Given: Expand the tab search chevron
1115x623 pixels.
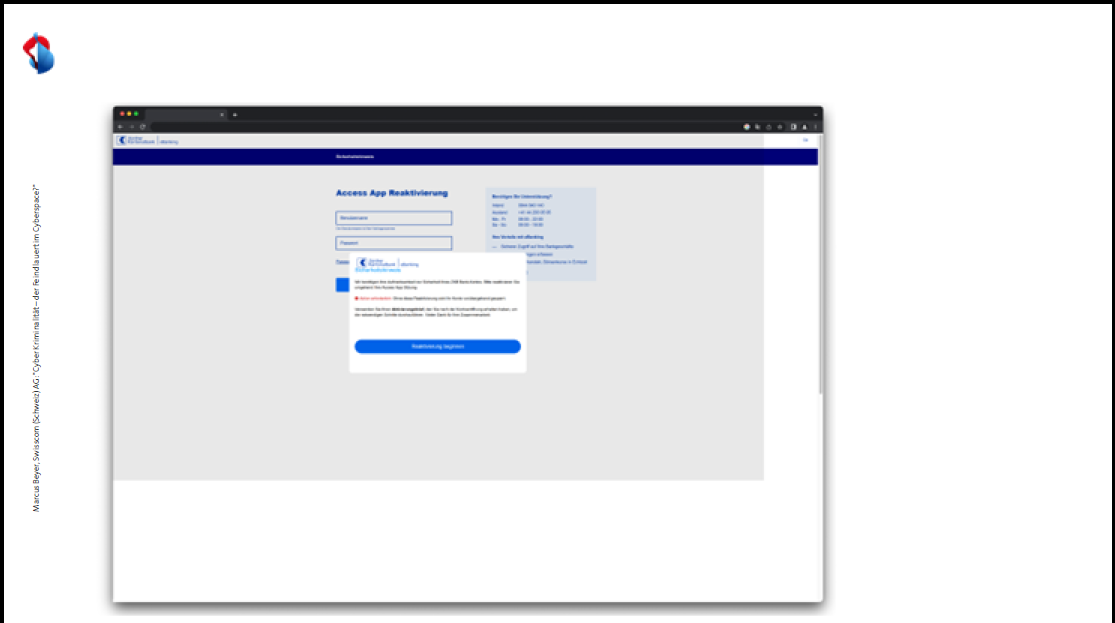Looking at the screenshot, I should click(814, 115).
